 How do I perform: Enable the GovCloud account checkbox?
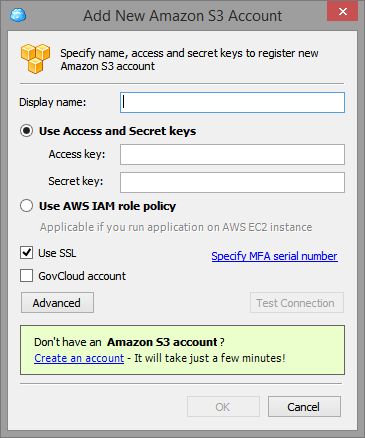pos(26,276)
